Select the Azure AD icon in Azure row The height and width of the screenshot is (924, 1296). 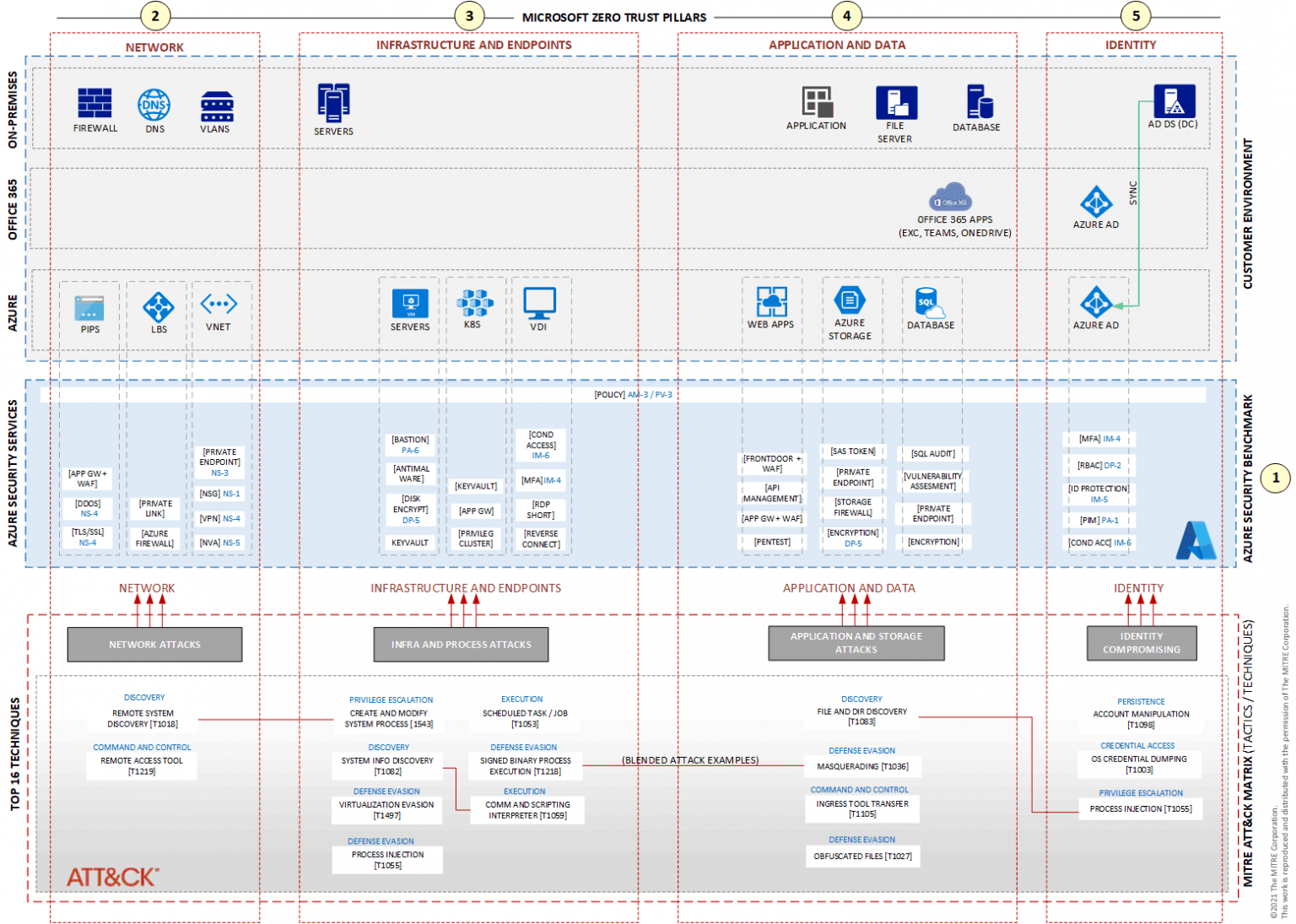click(1096, 304)
